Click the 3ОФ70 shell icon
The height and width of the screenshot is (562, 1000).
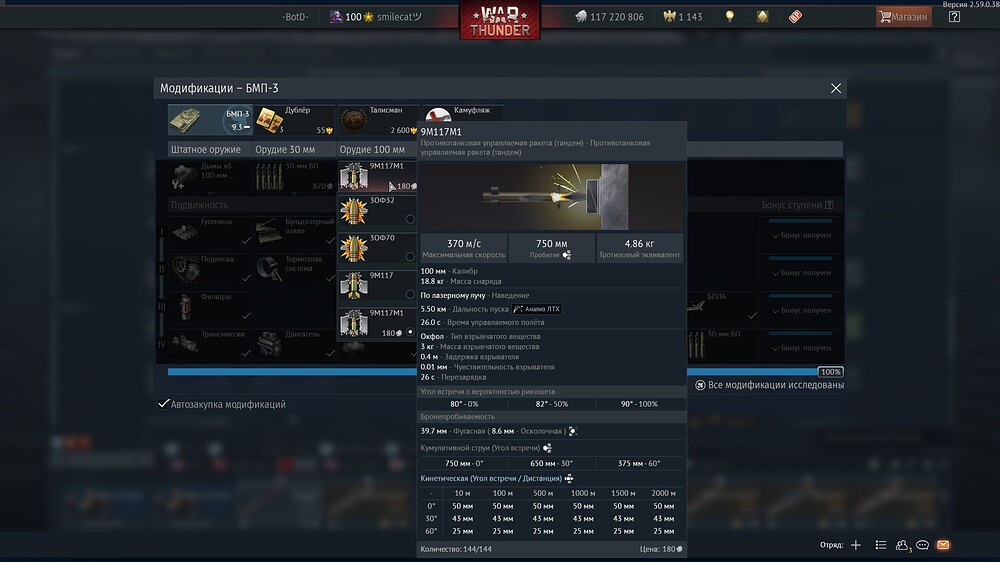tap(353, 249)
